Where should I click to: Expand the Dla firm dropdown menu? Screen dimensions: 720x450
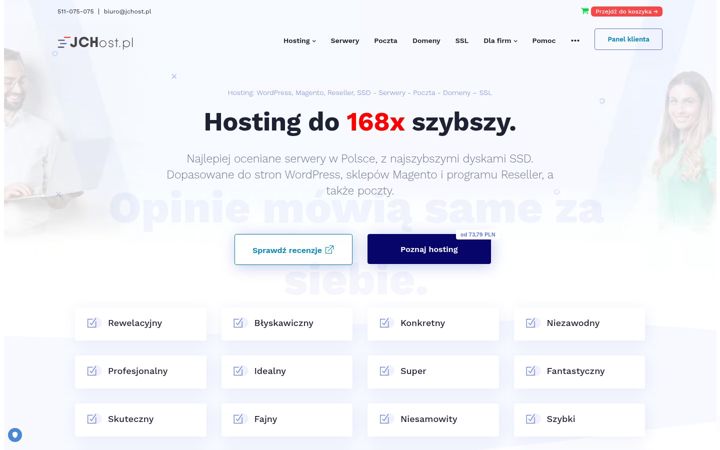click(500, 40)
